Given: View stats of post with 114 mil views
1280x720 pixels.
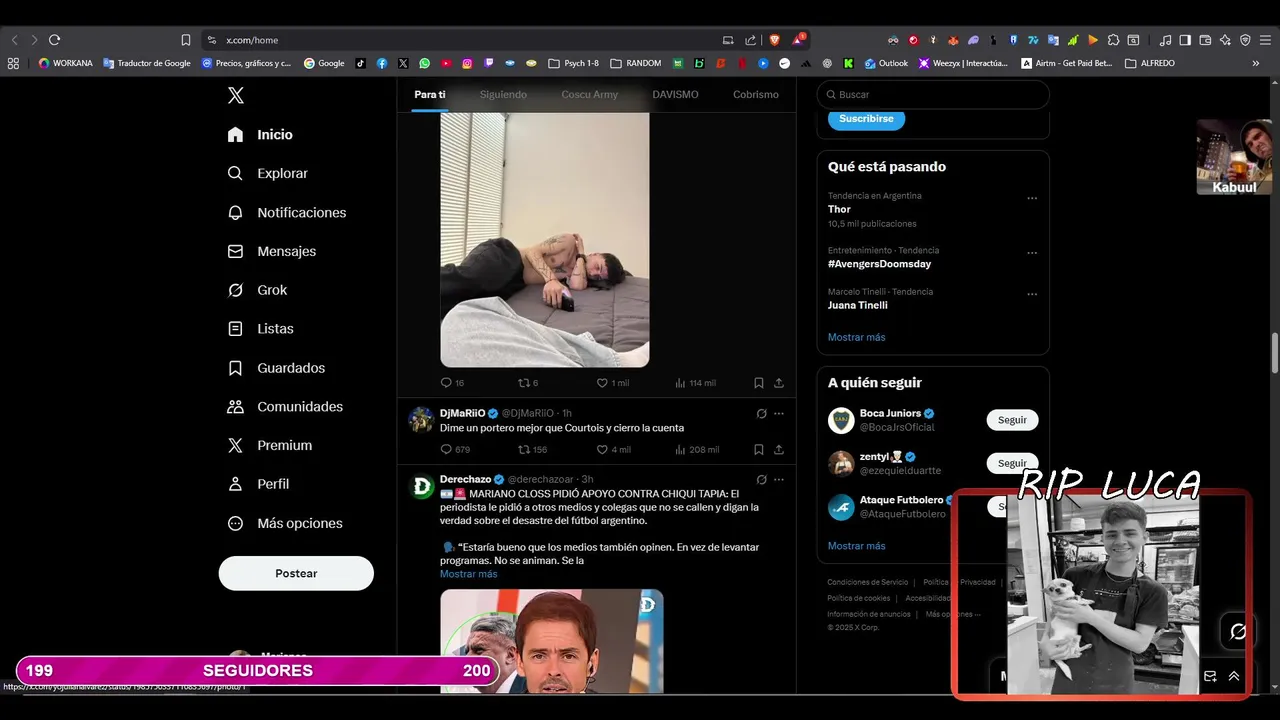Looking at the screenshot, I should pos(695,383).
